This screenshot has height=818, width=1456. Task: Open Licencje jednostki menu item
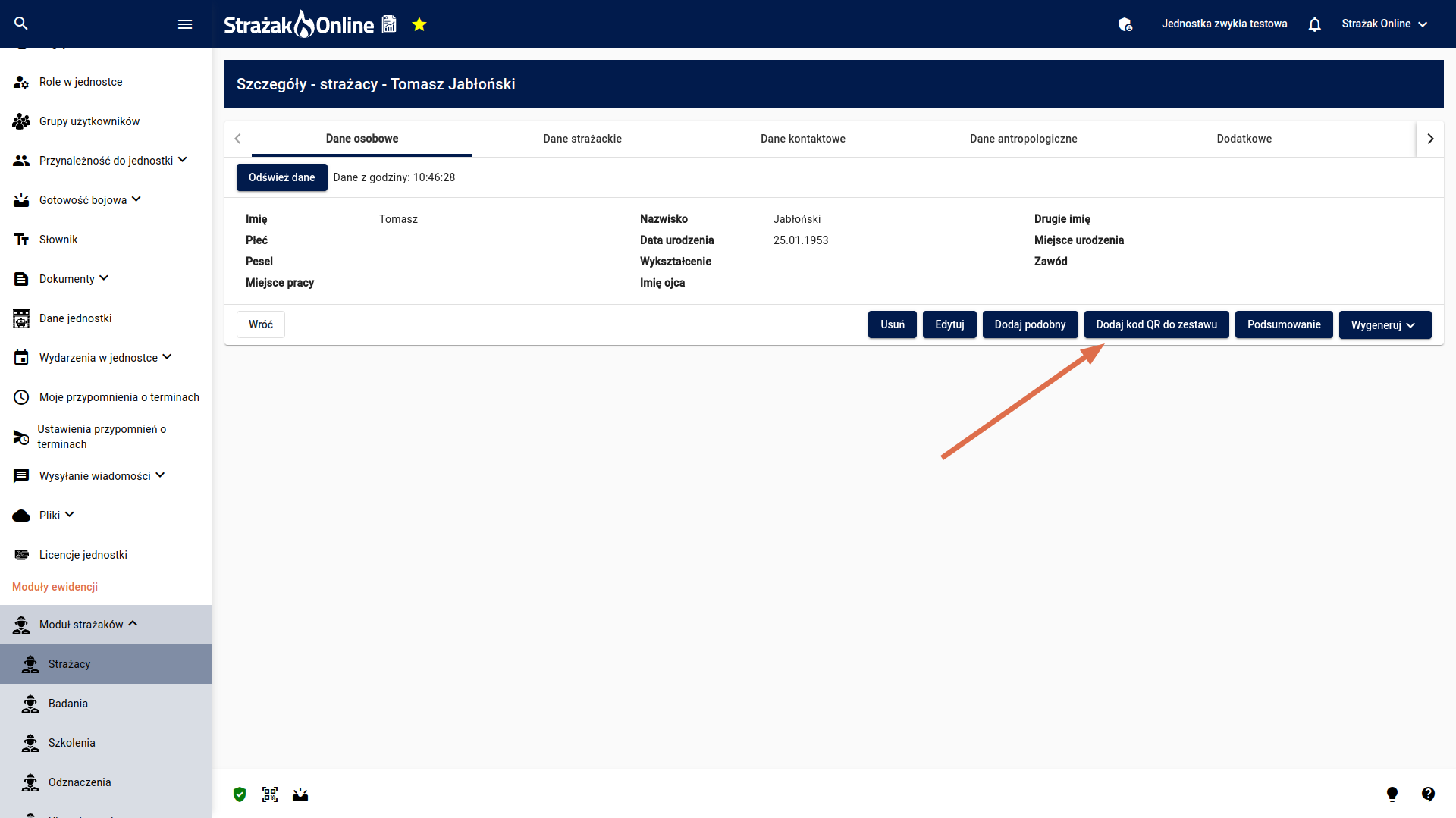pos(106,555)
